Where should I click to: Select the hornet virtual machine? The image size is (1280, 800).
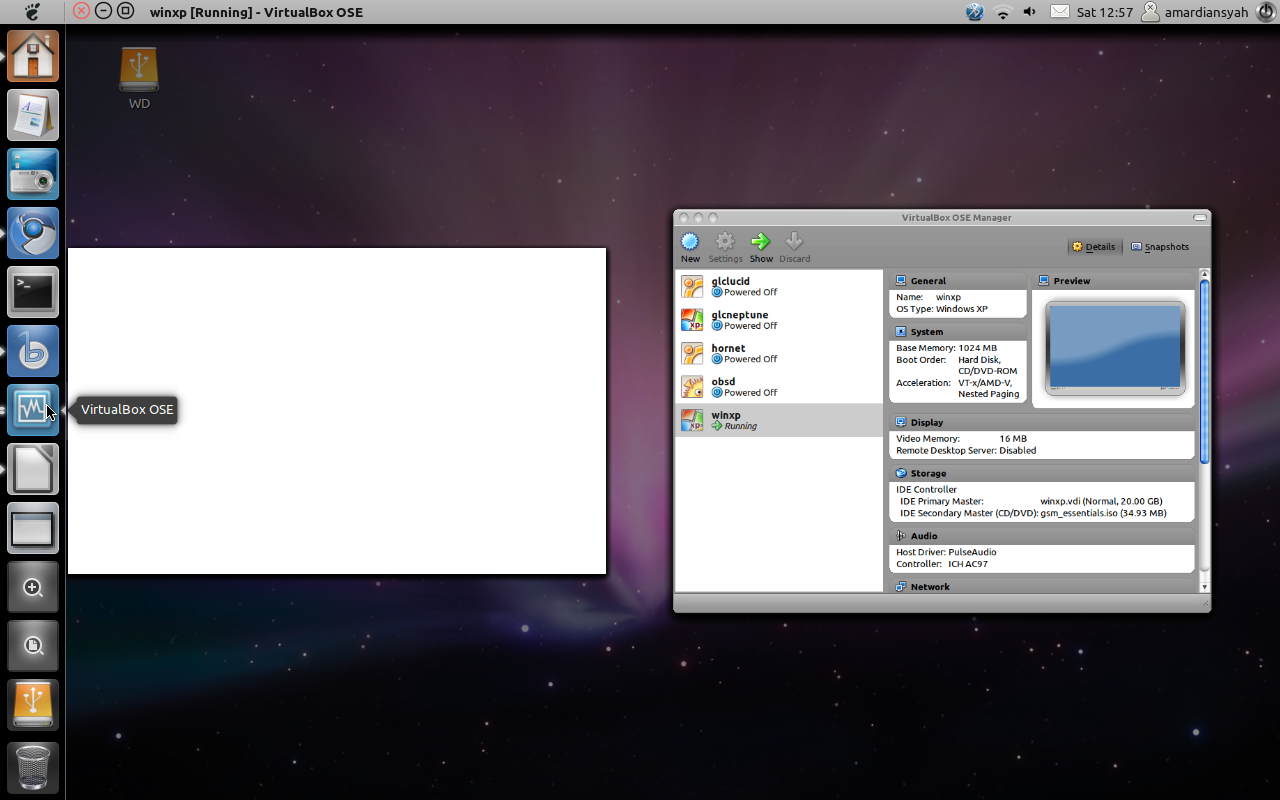(x=779, y=353)
